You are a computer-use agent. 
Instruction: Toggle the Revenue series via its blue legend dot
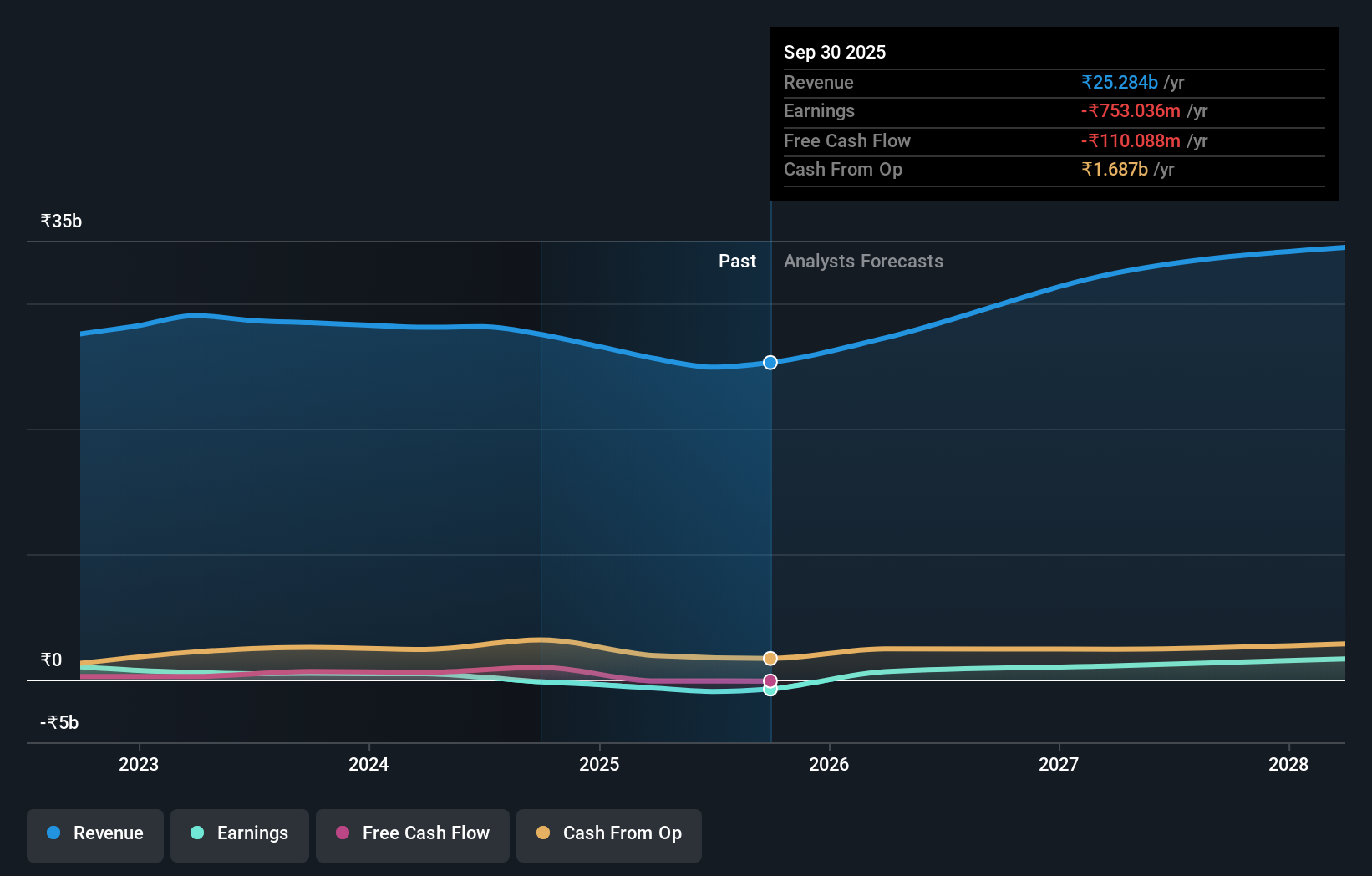click(53, 833)
